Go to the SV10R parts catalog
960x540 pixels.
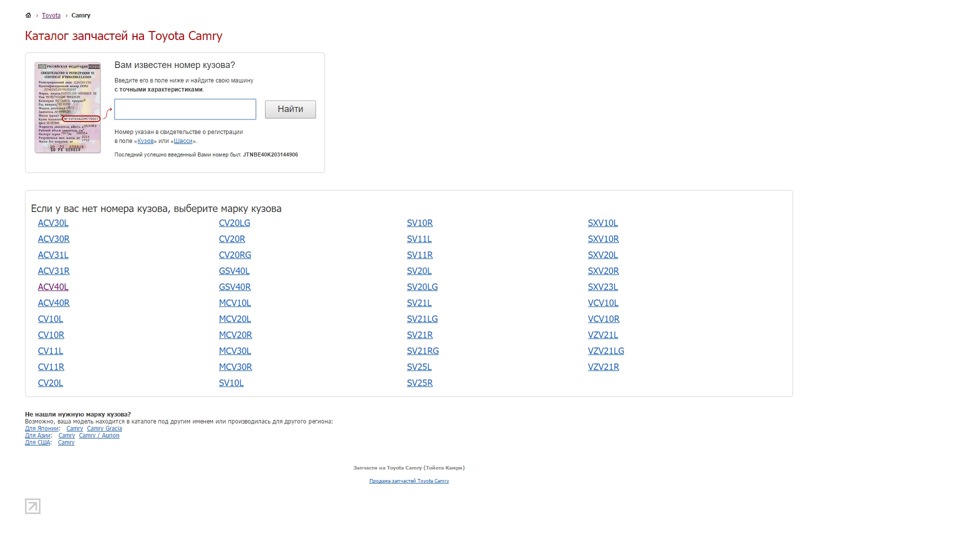pyautogui.click(x=420, y=223)
